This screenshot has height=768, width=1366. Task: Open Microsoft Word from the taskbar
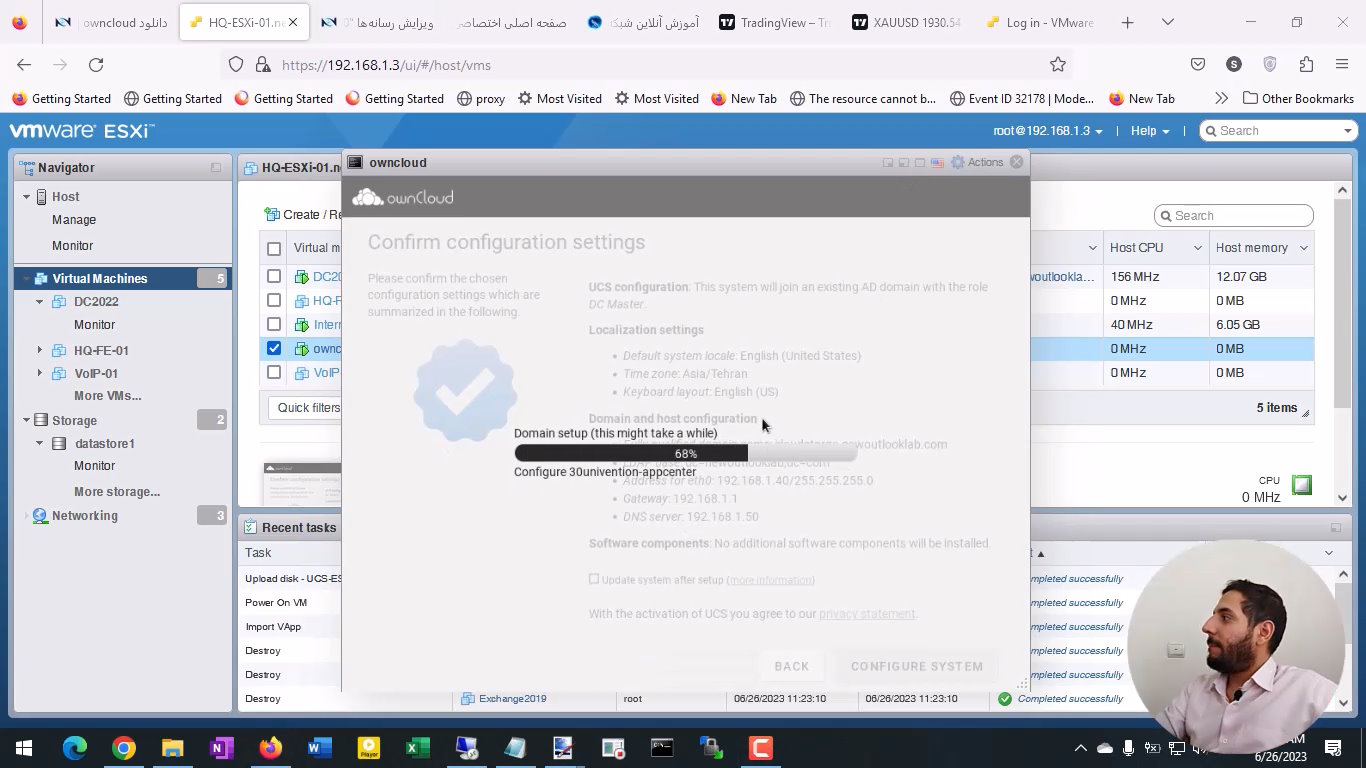tap(320, 748)
